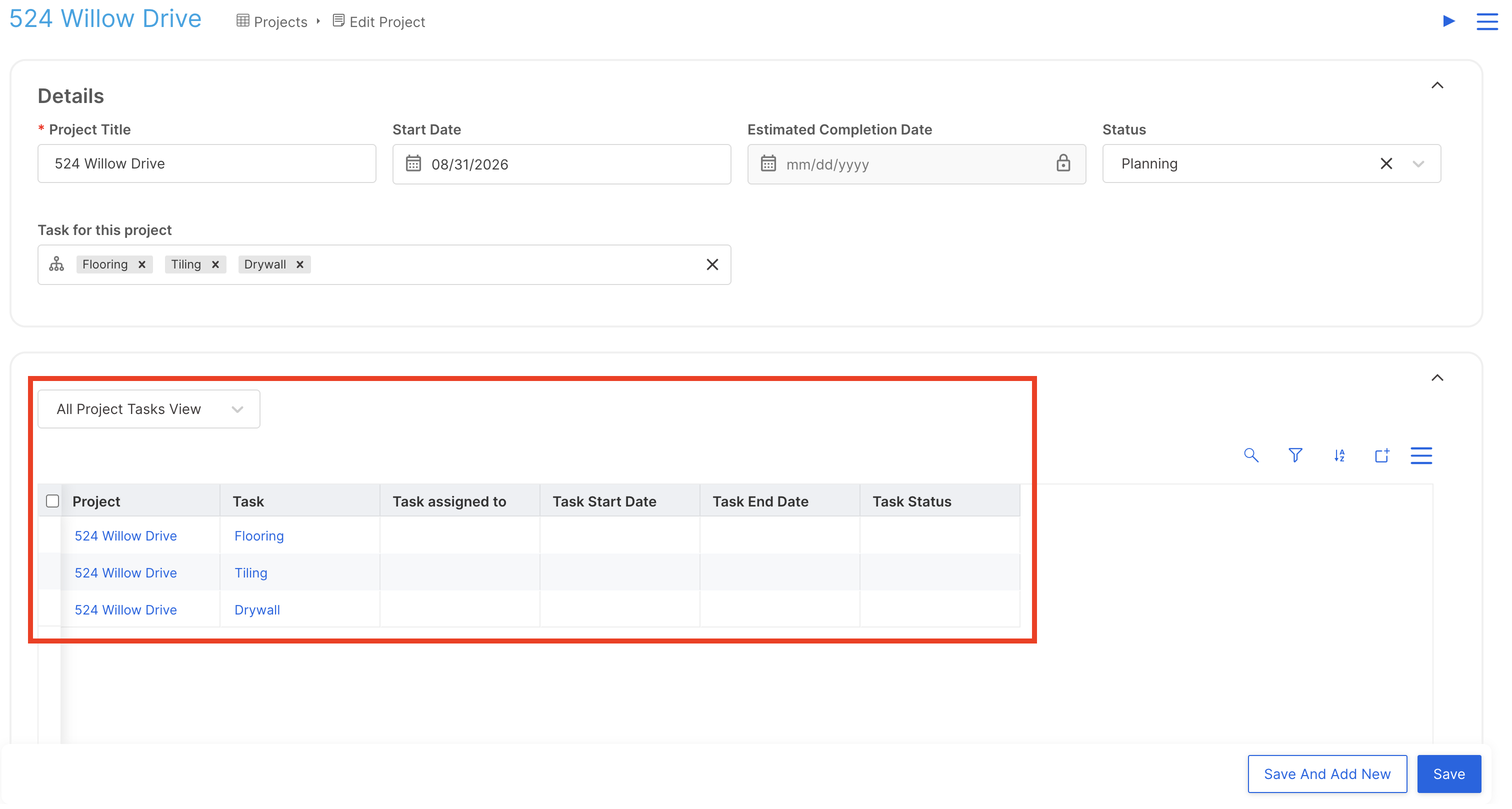The width and height of the screenshot is (1512, 809).
Task: Click the Save button
Action: click(1448, 774)
